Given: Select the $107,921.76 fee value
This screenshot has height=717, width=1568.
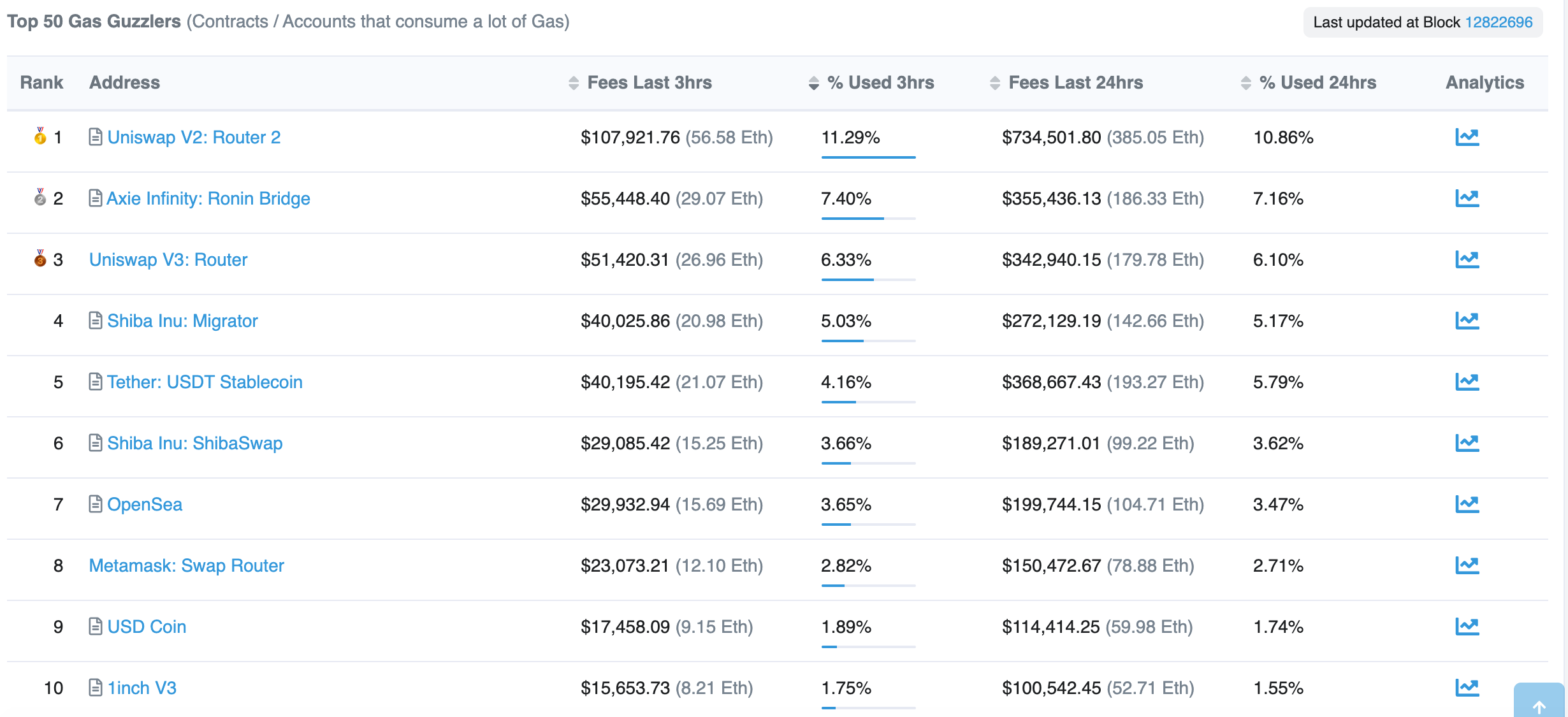Looking at the screenshot, I should point(630,137).
